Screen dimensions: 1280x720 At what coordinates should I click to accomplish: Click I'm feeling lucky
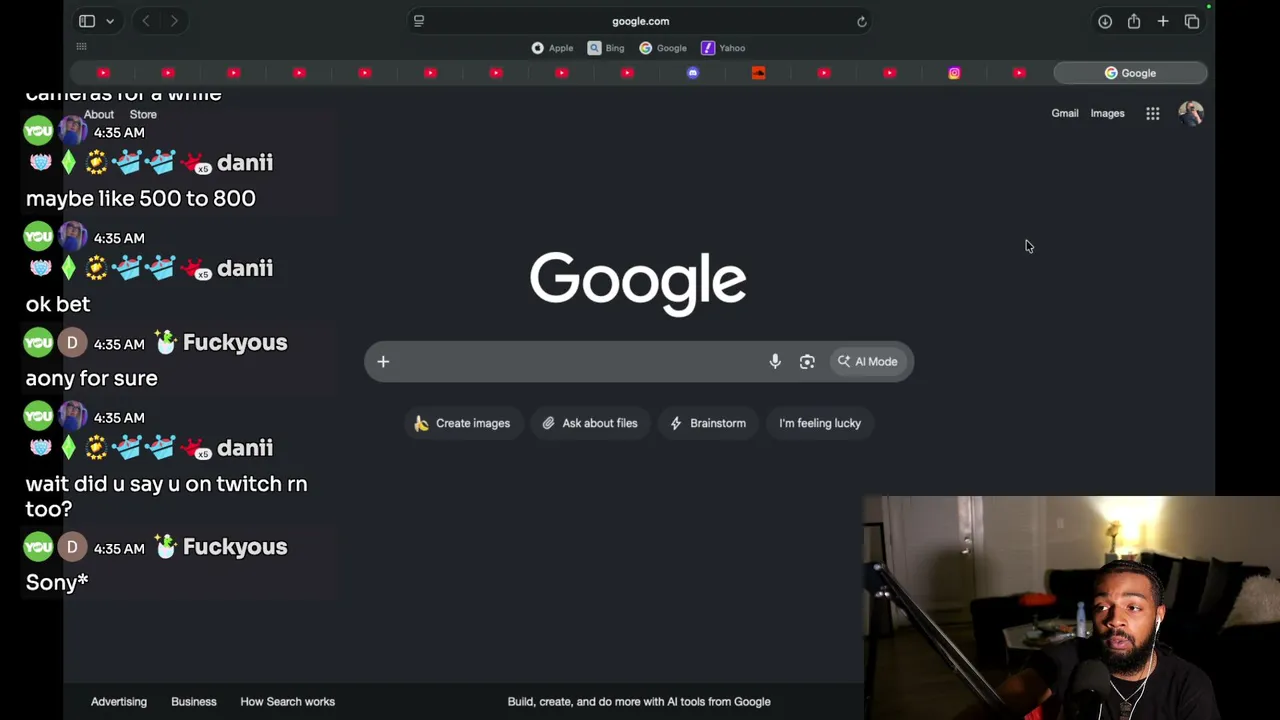pyautogui.click(x=820, y=423)
